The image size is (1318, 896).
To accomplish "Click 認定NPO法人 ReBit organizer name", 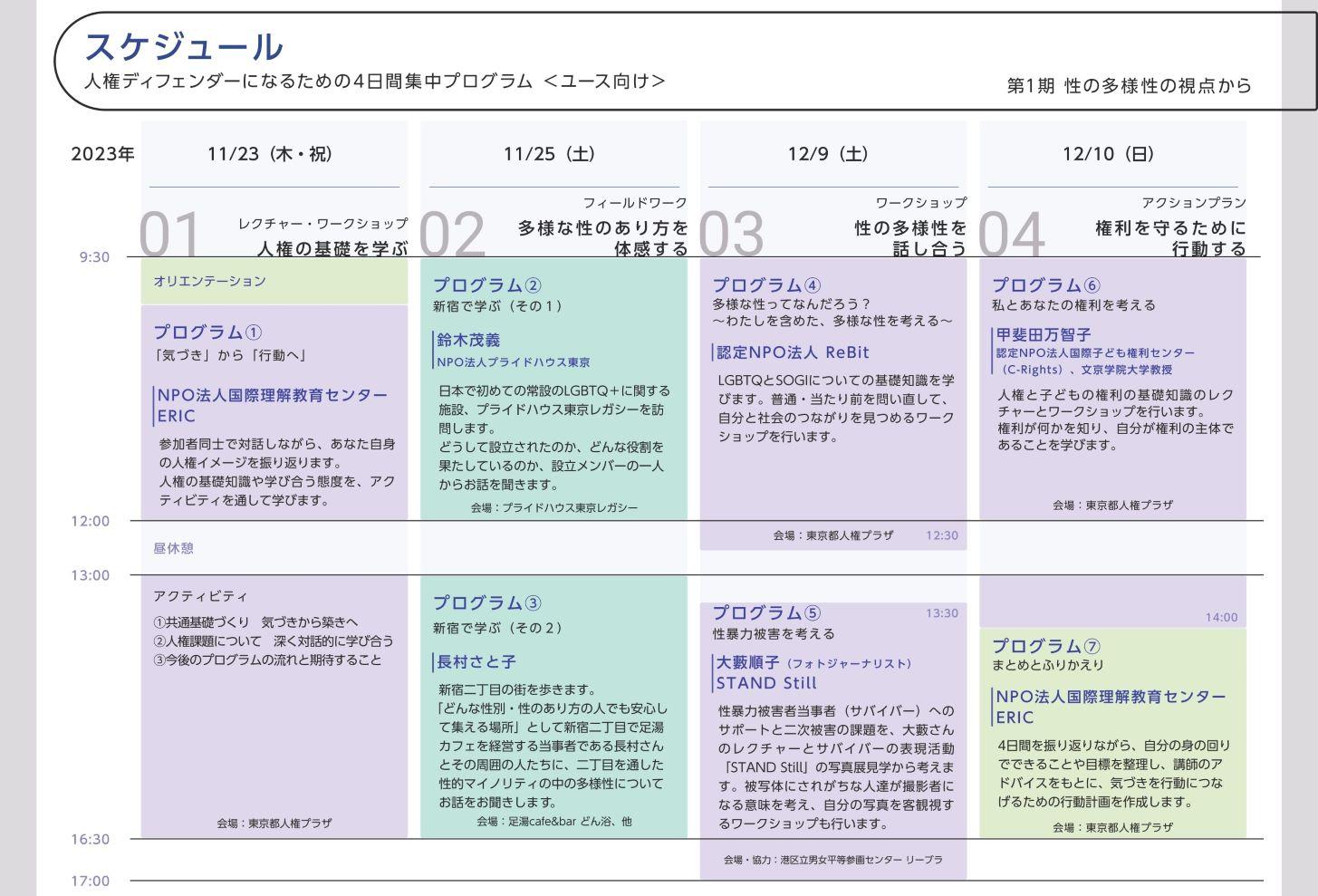I will 793,352.
